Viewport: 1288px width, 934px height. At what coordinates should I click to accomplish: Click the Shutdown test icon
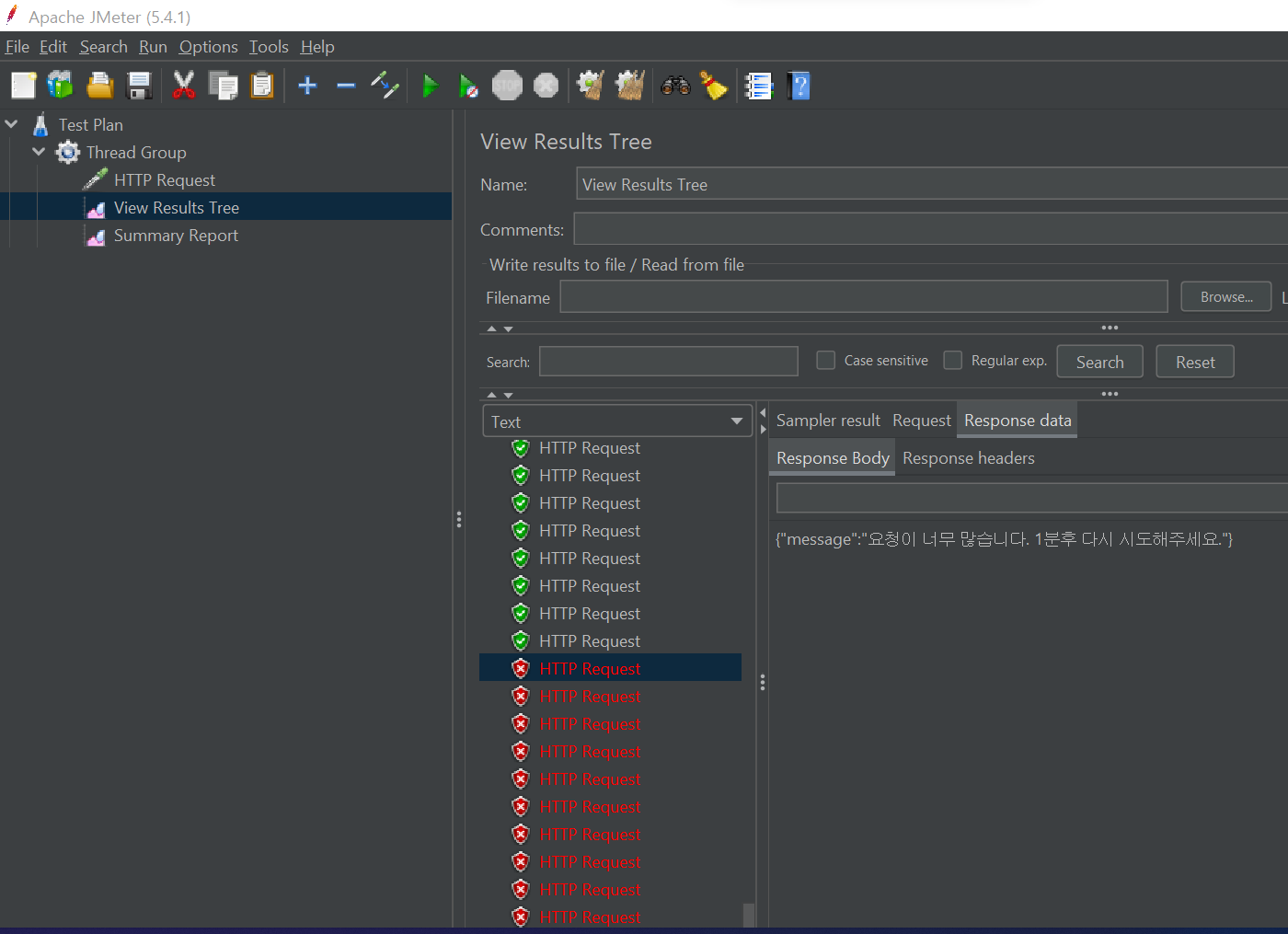click(546, 86)
